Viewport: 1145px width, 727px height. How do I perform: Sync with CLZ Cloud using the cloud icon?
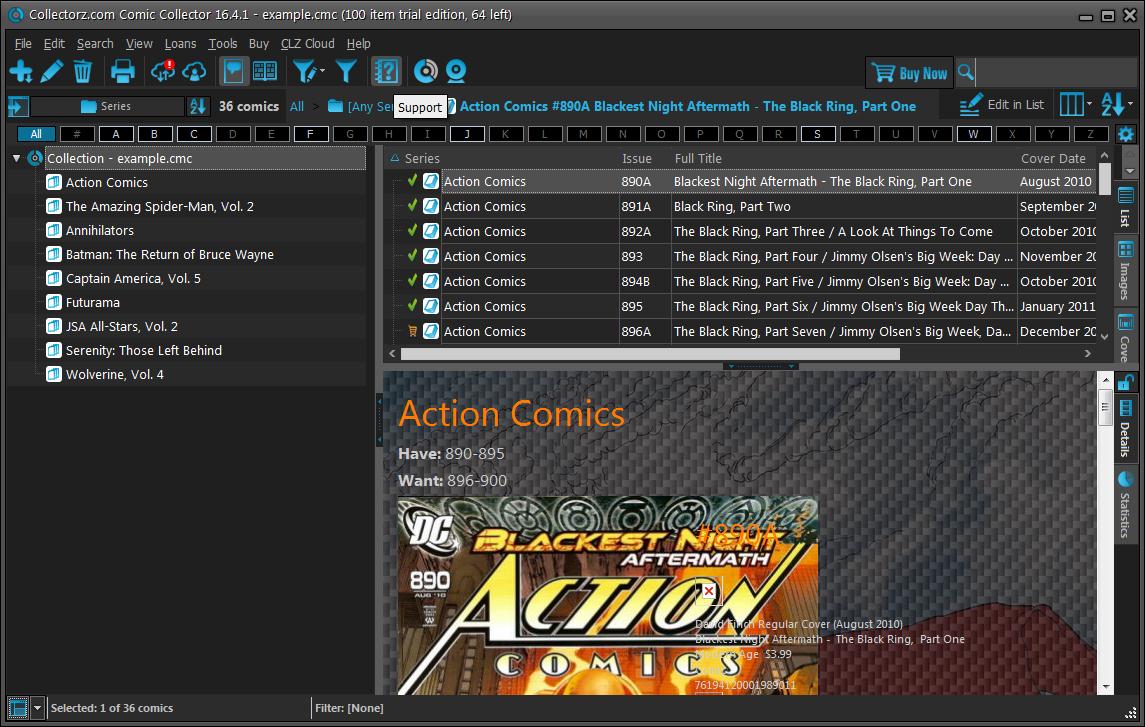(163, 70)
